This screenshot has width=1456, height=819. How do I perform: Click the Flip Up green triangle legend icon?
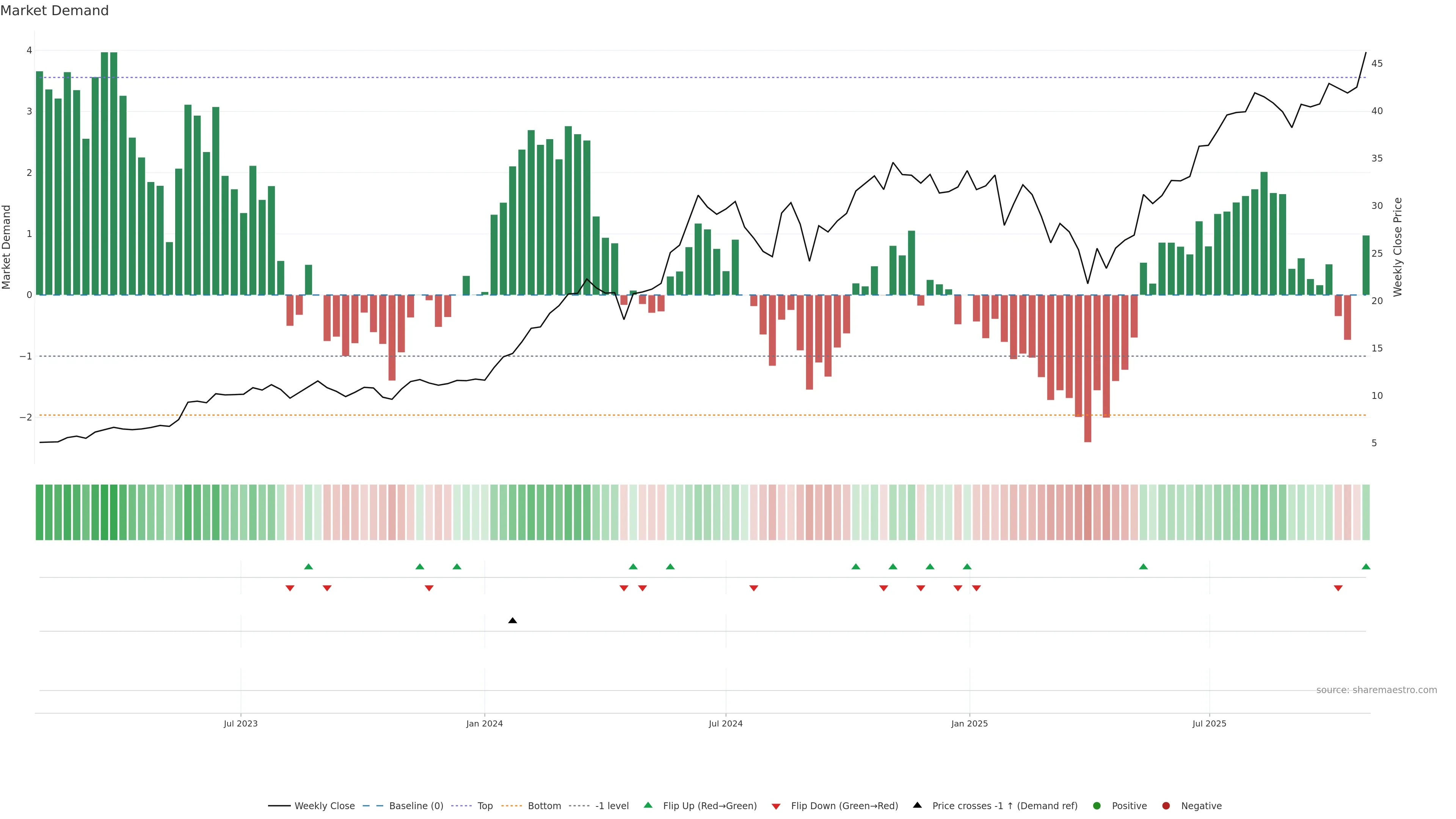(x=648, y=805)
